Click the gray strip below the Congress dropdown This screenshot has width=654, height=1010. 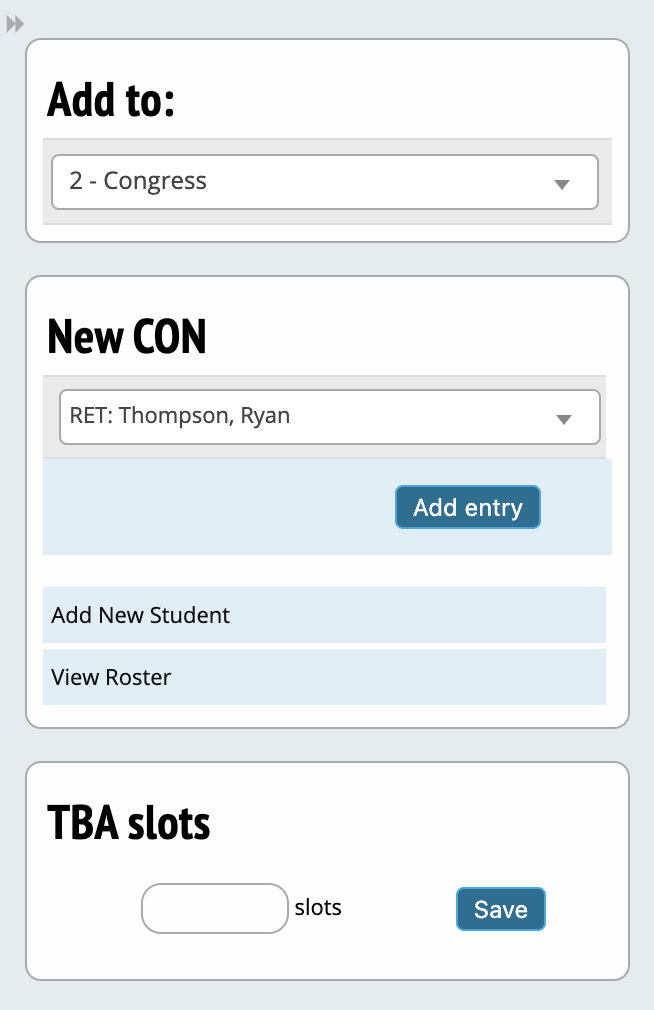pos(327,217)
